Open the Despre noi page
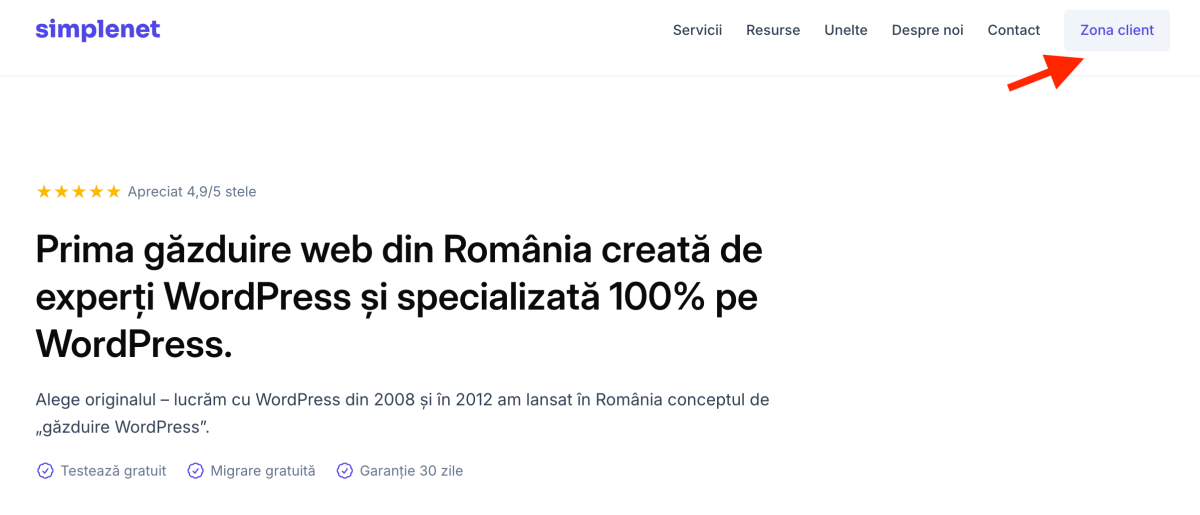Screen dimensions: 1200x515 tap(927, 30)
